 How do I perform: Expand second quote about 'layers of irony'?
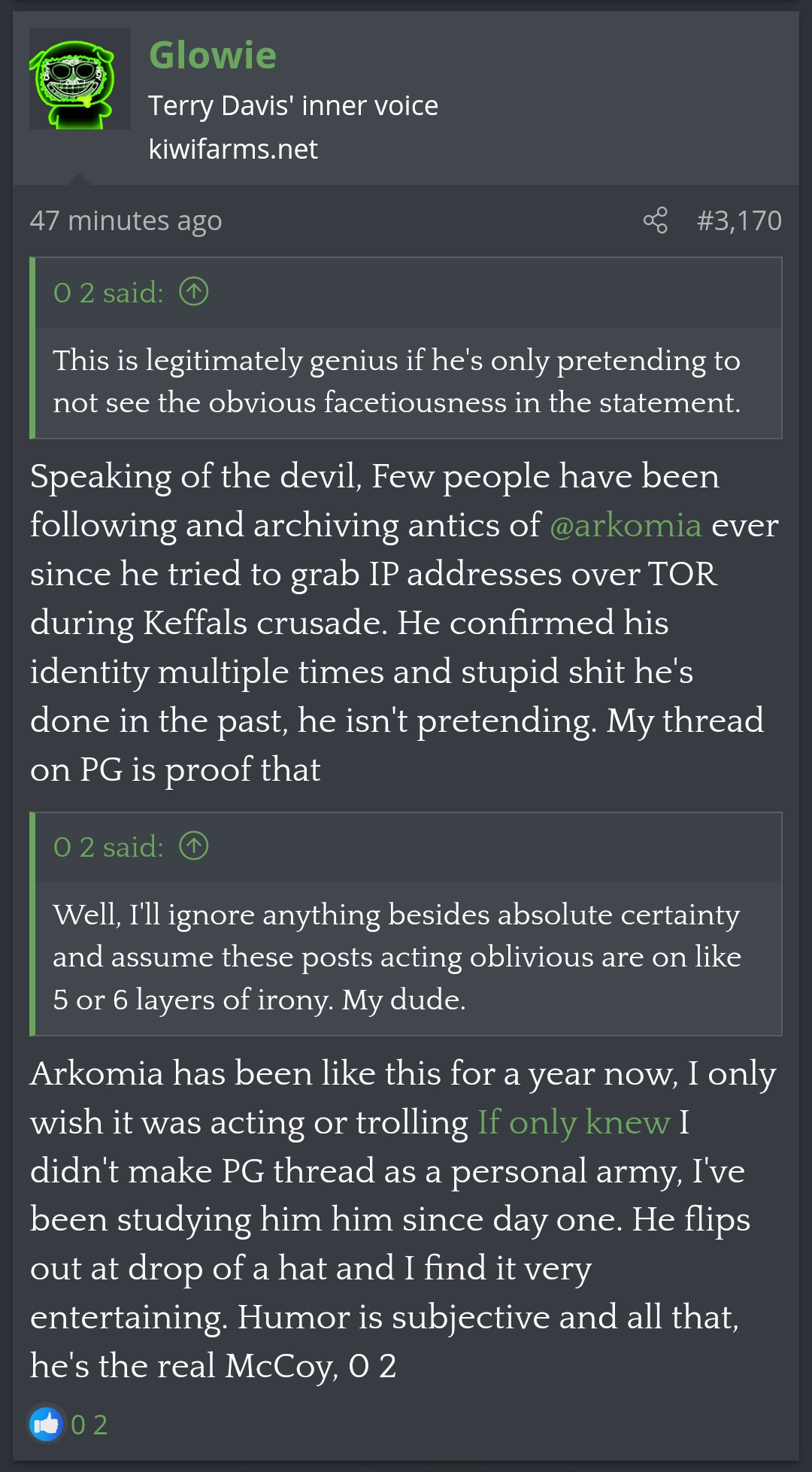pos(396,957)
